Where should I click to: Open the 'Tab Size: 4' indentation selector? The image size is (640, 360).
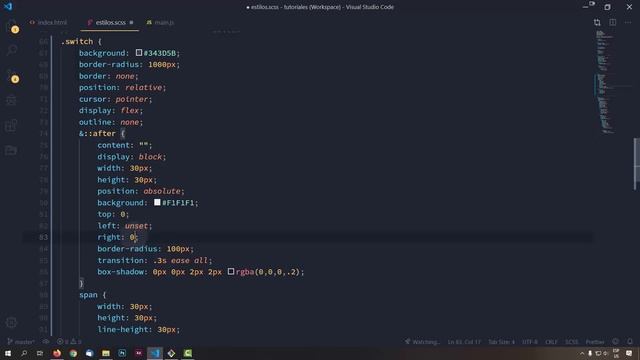[502, 342]
